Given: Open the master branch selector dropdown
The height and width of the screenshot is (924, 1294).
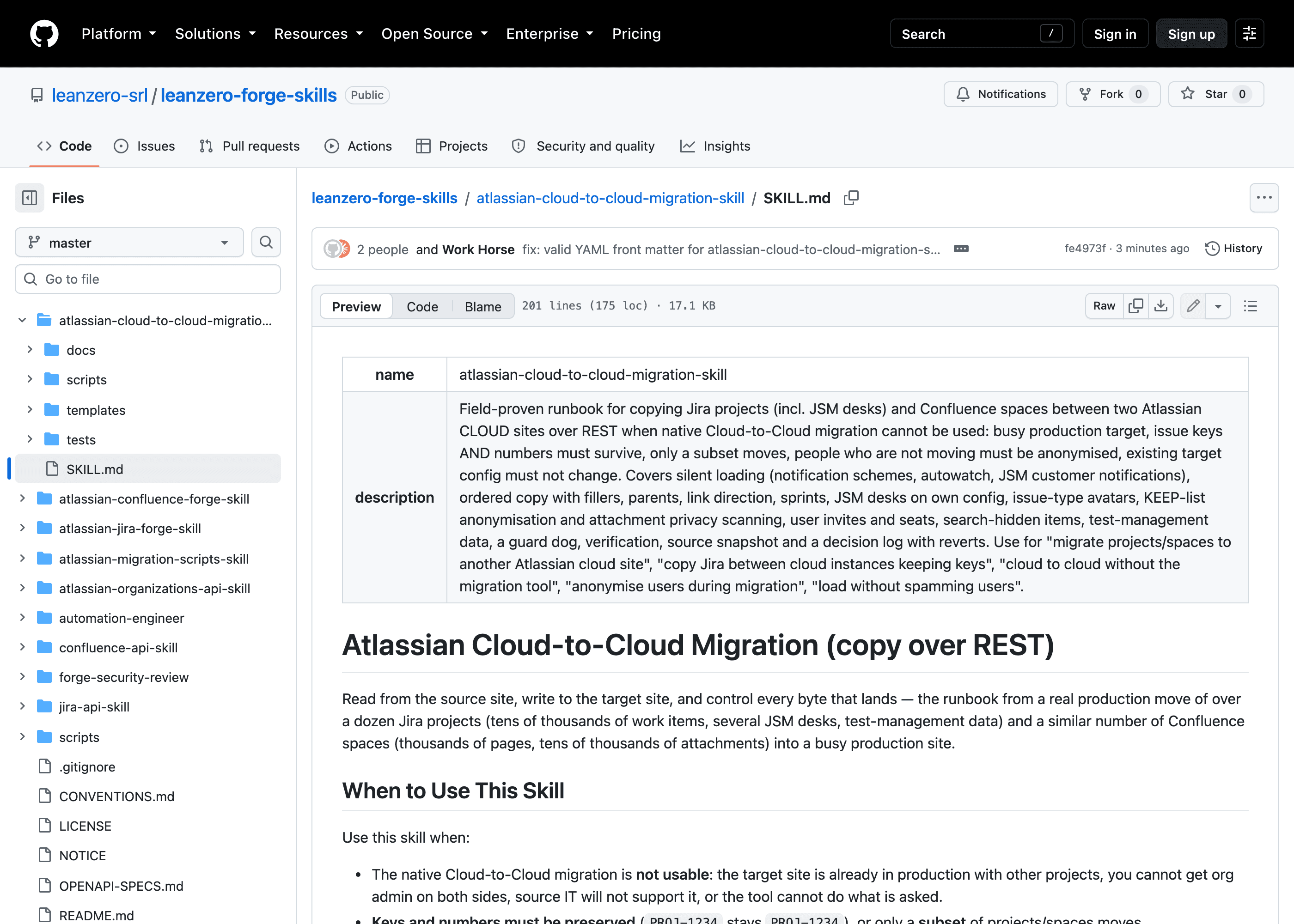Looking at the screenshot, I should [x=129, y=243].
